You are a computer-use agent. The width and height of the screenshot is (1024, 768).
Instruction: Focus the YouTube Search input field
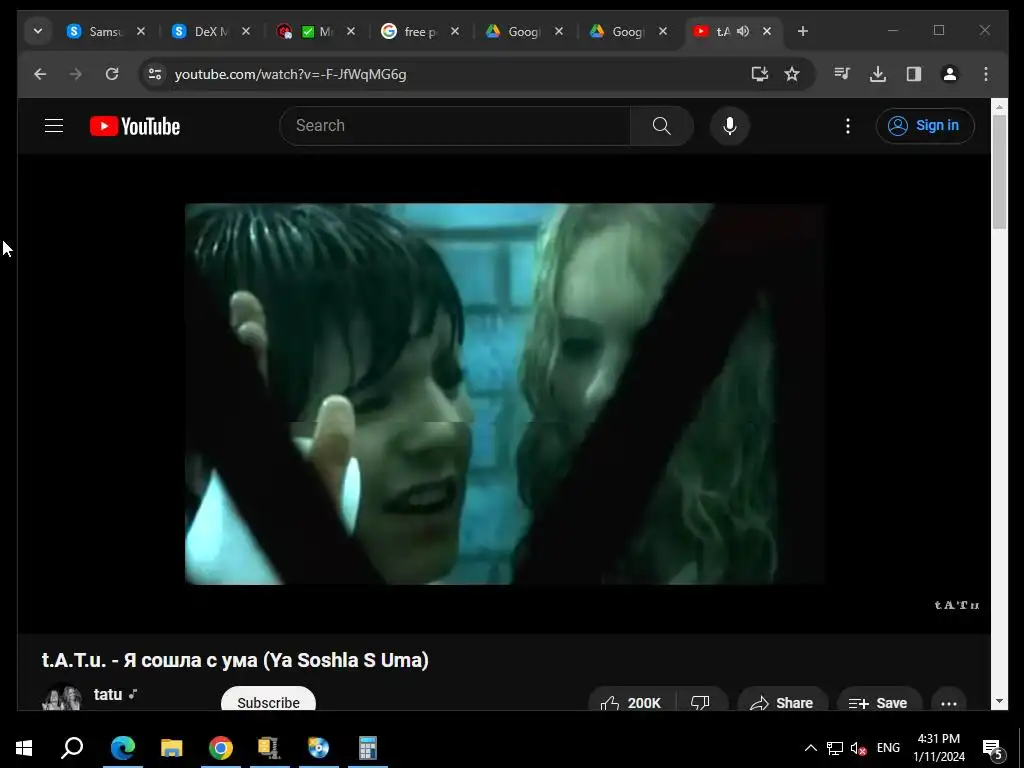[x=455, y=125]
